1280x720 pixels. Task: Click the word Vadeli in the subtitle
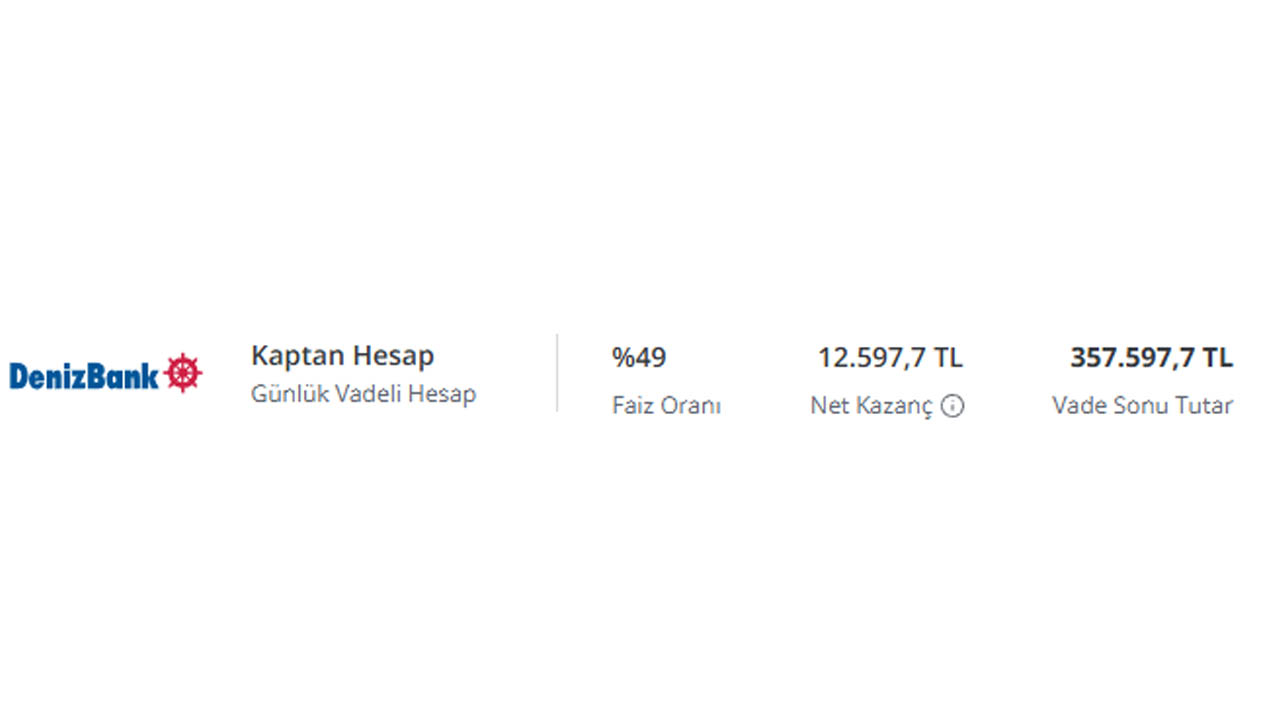point(364,394)
